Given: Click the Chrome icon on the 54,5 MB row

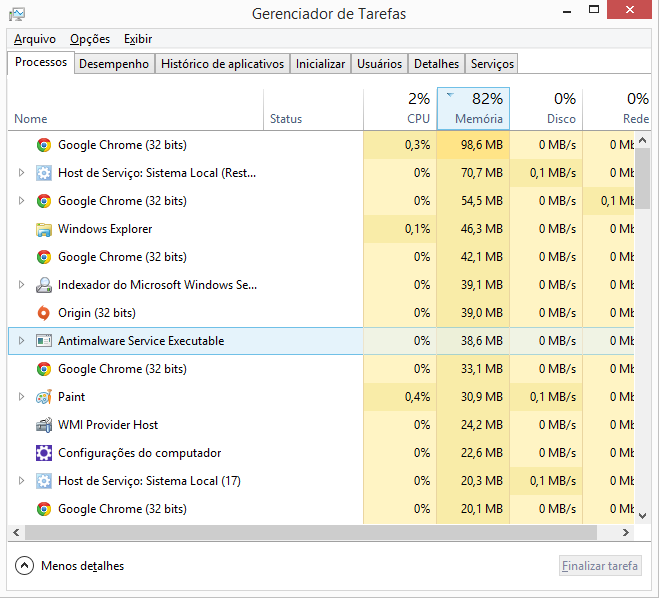Looking at the screenshot, I should [x=44, y=201].
